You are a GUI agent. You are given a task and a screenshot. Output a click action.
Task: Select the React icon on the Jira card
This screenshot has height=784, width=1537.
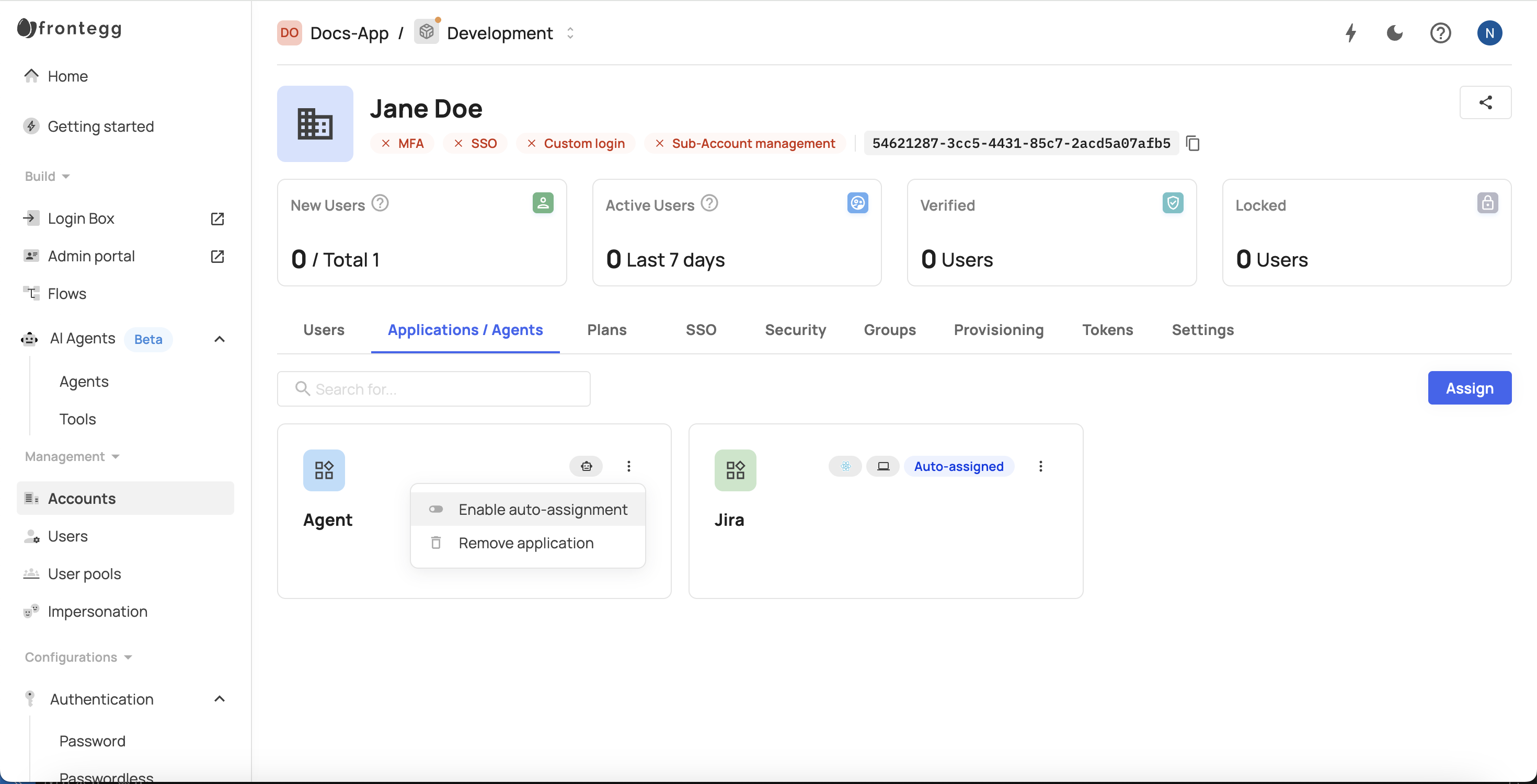point(845,466)
